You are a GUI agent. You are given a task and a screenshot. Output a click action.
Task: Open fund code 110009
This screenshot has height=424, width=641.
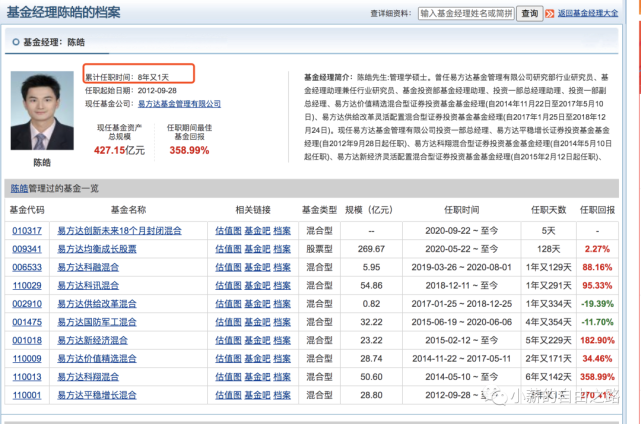point(27,359)
